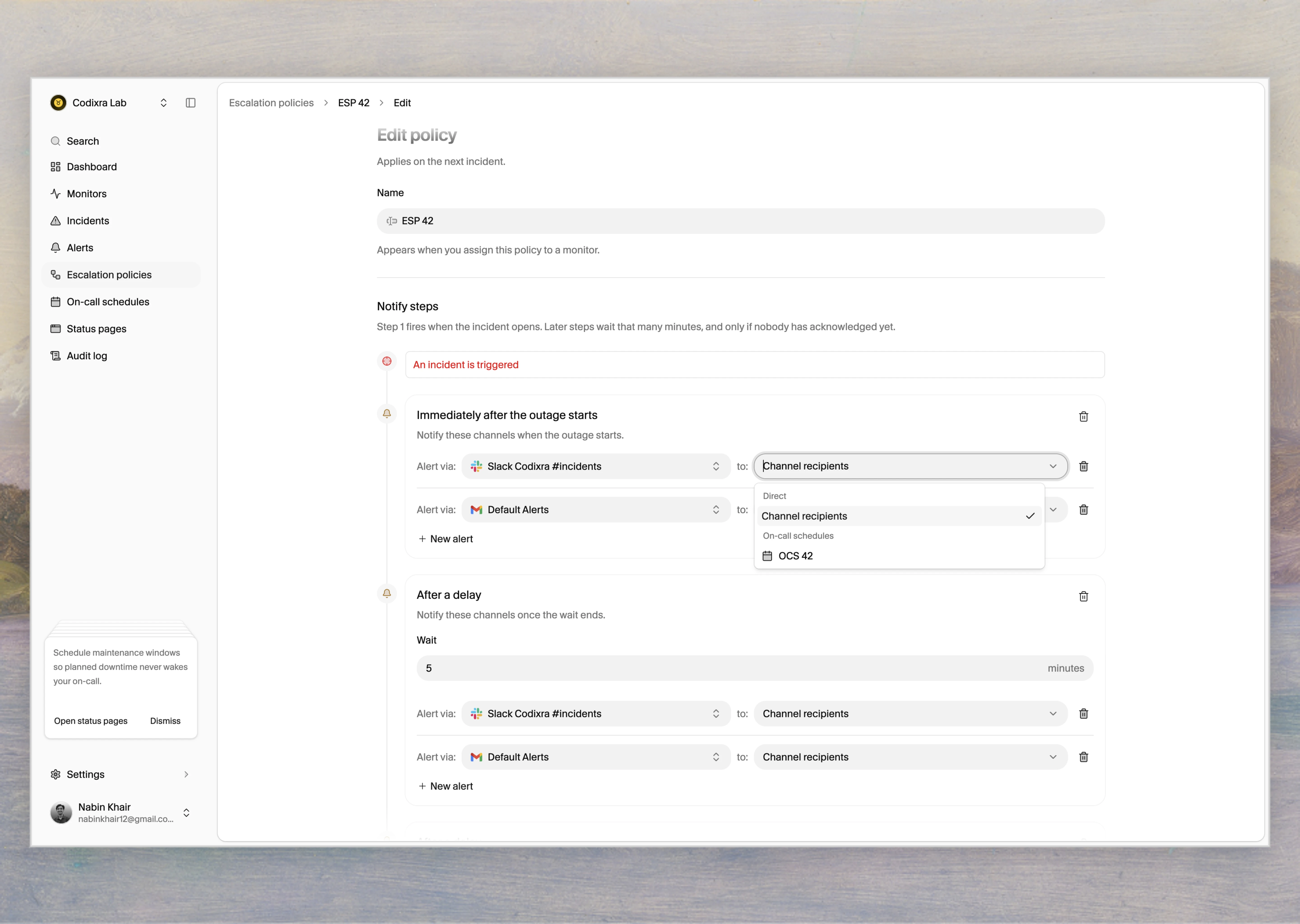Open Default Alerts dropdown in first step
1300x924 pixels.
coord(595,510)
